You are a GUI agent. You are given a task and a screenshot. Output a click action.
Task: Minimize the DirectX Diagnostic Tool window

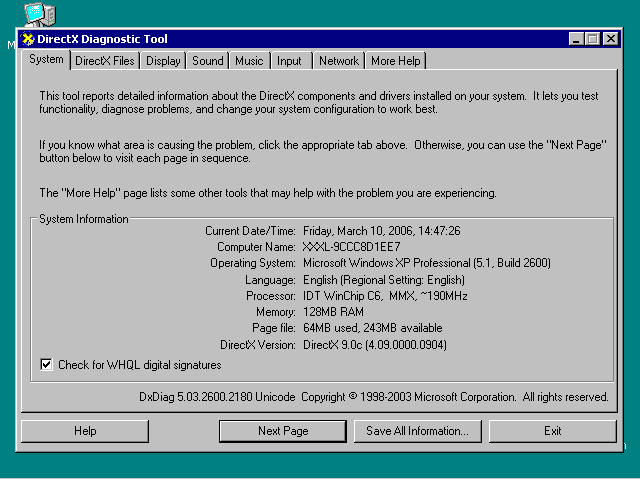576,39
